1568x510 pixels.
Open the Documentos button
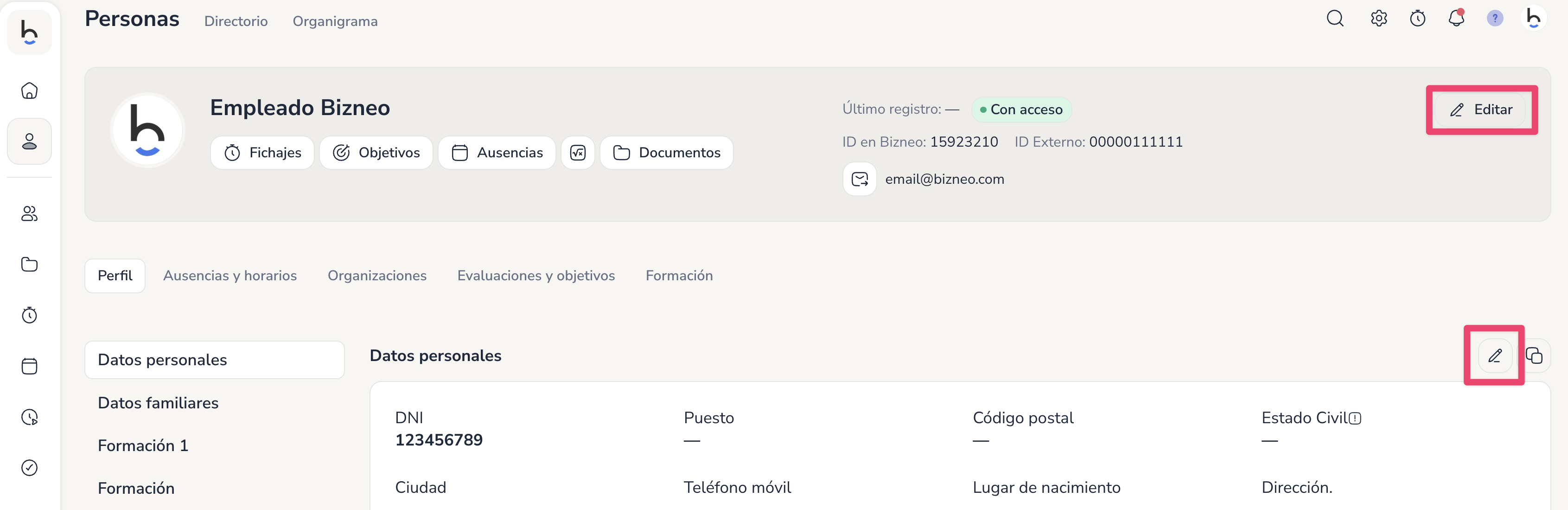tap(667, 152)
